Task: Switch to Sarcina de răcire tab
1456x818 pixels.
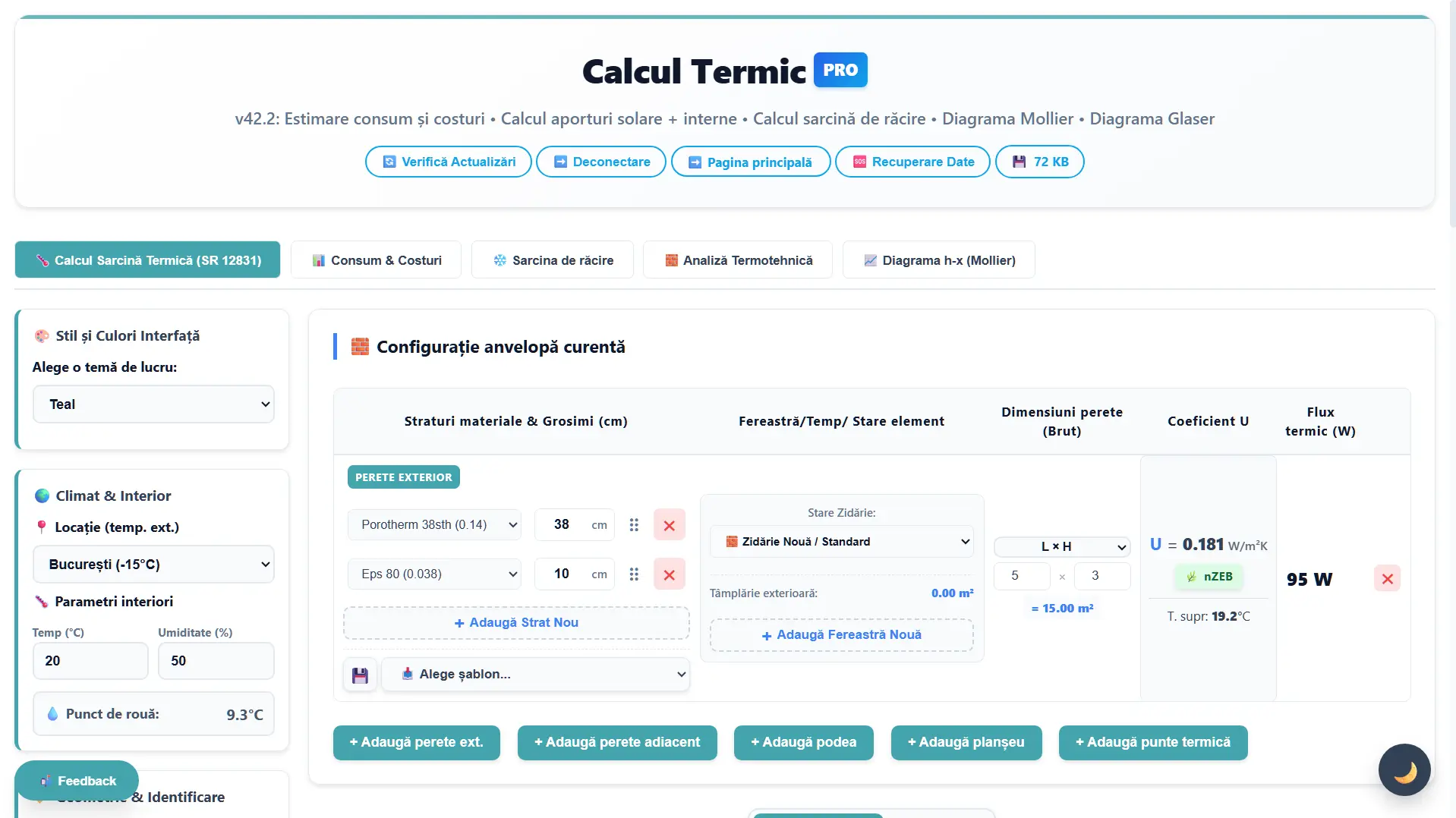Action: (x=552, y=260)
